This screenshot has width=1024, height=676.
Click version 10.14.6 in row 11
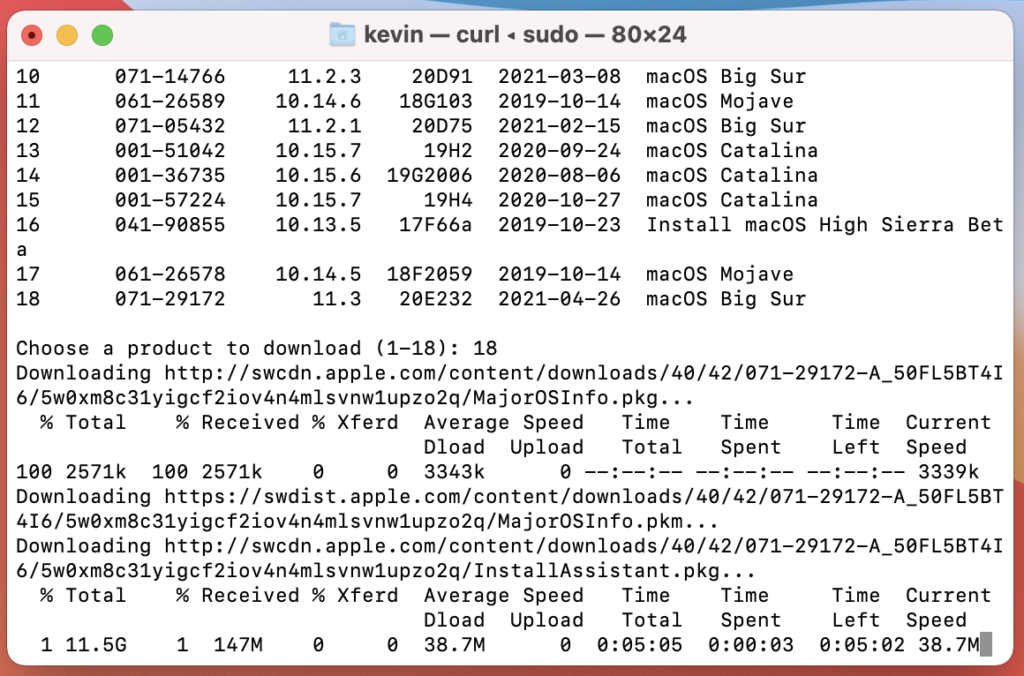pos(318,101)
